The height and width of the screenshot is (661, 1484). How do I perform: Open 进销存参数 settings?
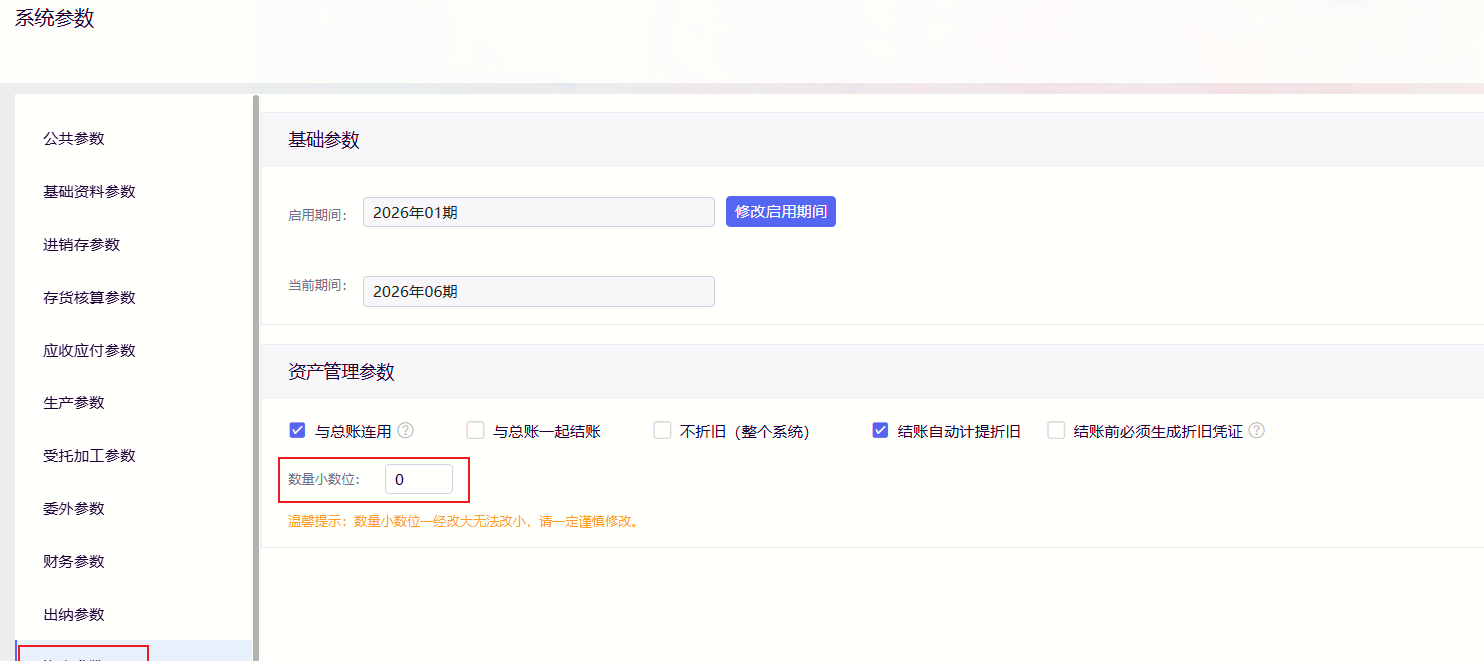click(x=82, y=245)
